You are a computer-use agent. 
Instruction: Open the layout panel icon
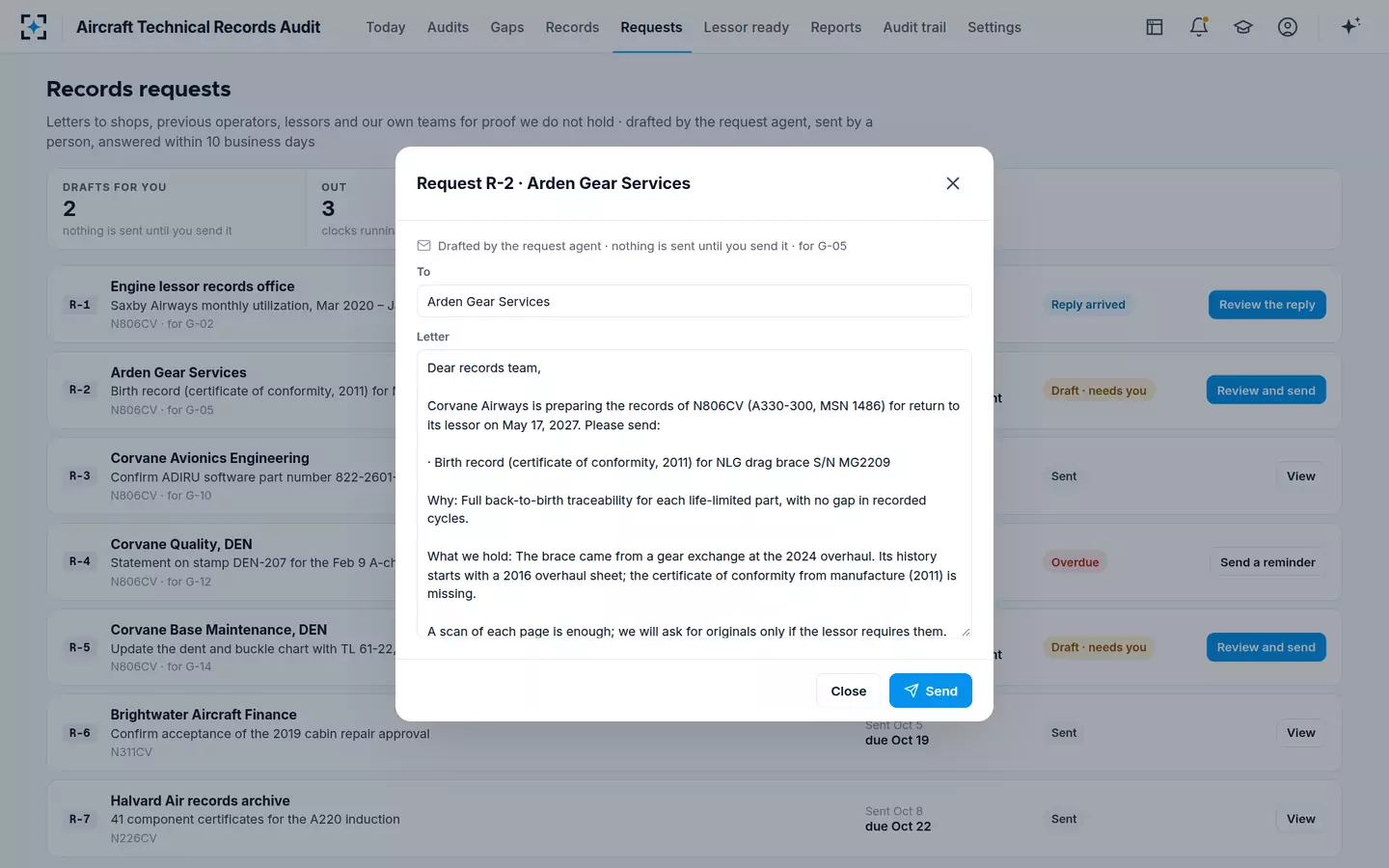pyautogui.click(x=1155, y=27)
